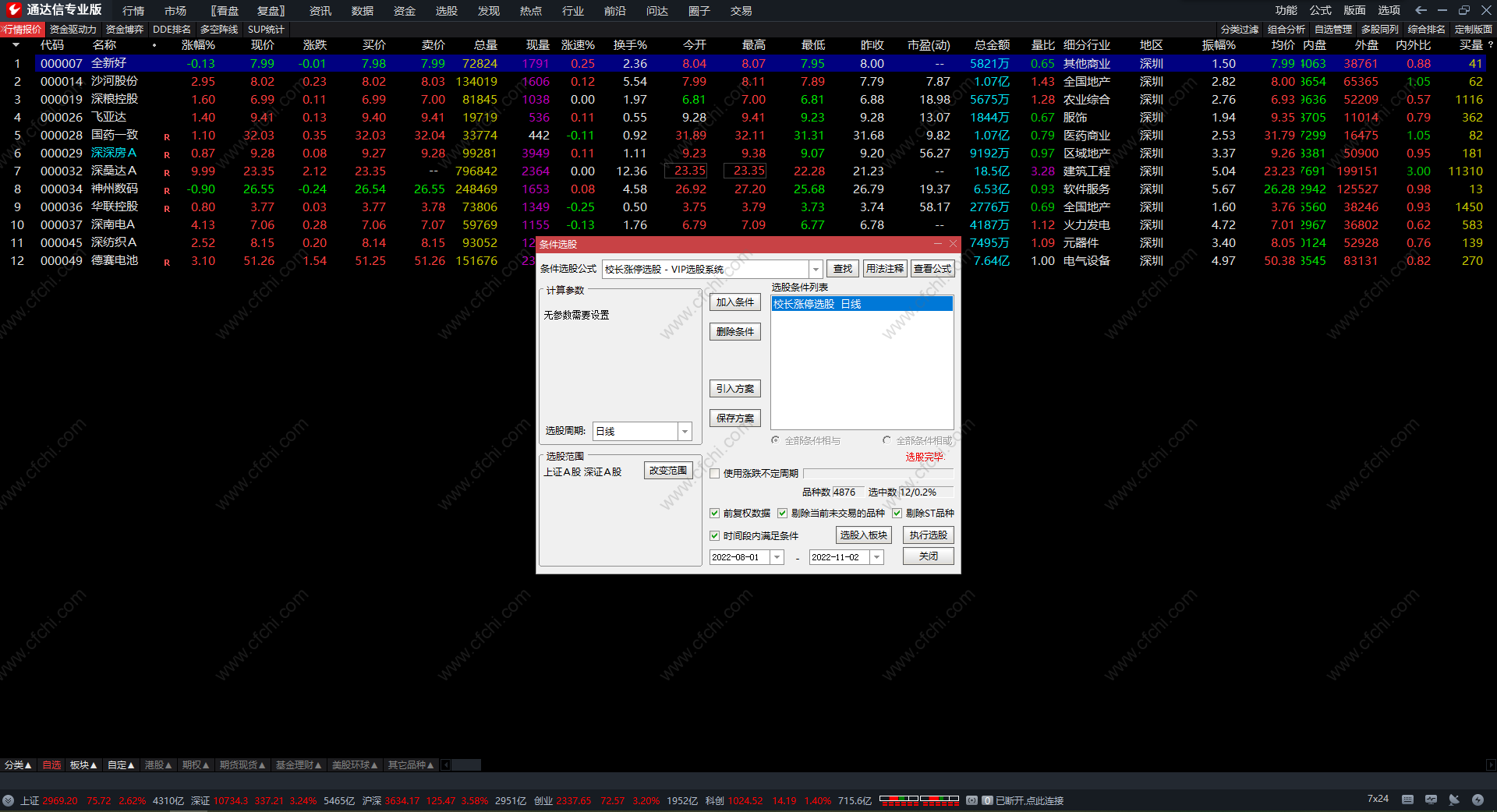The width and height of the screenshot is (1497, 812).
Task: Switch to the DDE排名 tab
Action: click(172, 30)
